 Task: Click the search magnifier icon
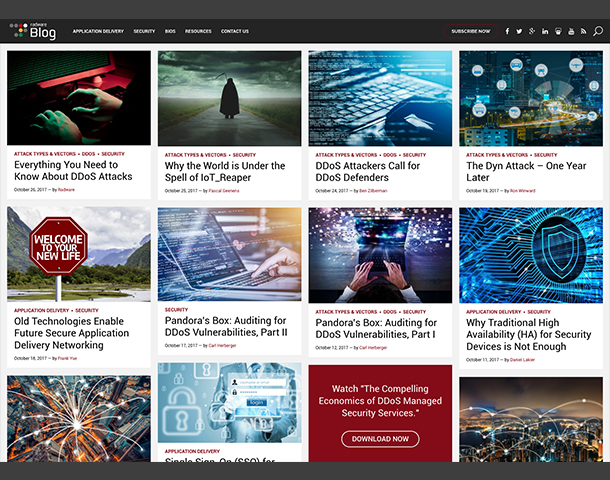pyautogui.click(x=598, y=31)
